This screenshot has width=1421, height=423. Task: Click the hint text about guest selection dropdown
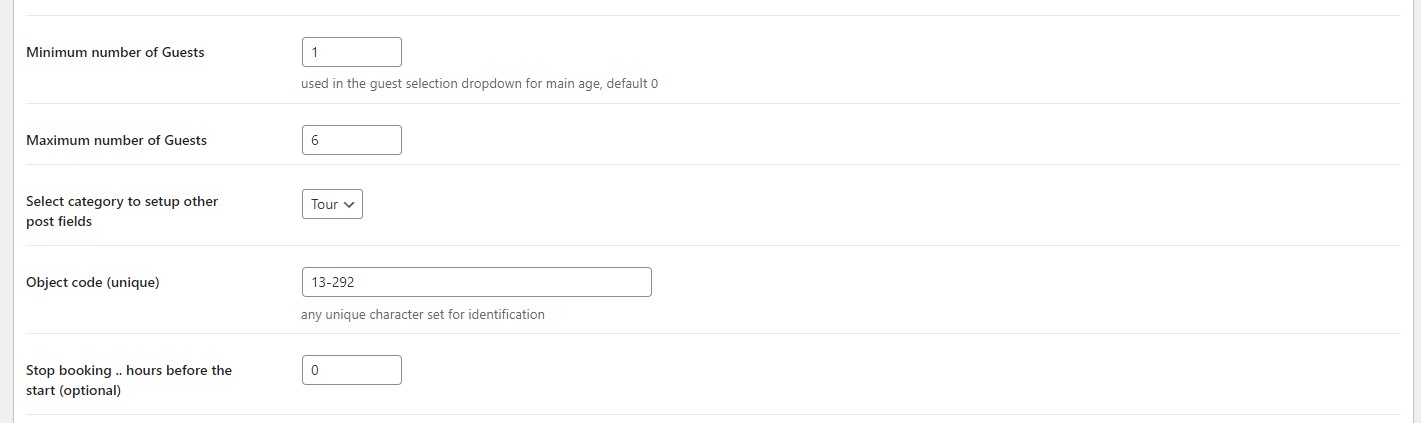[479, 84]
